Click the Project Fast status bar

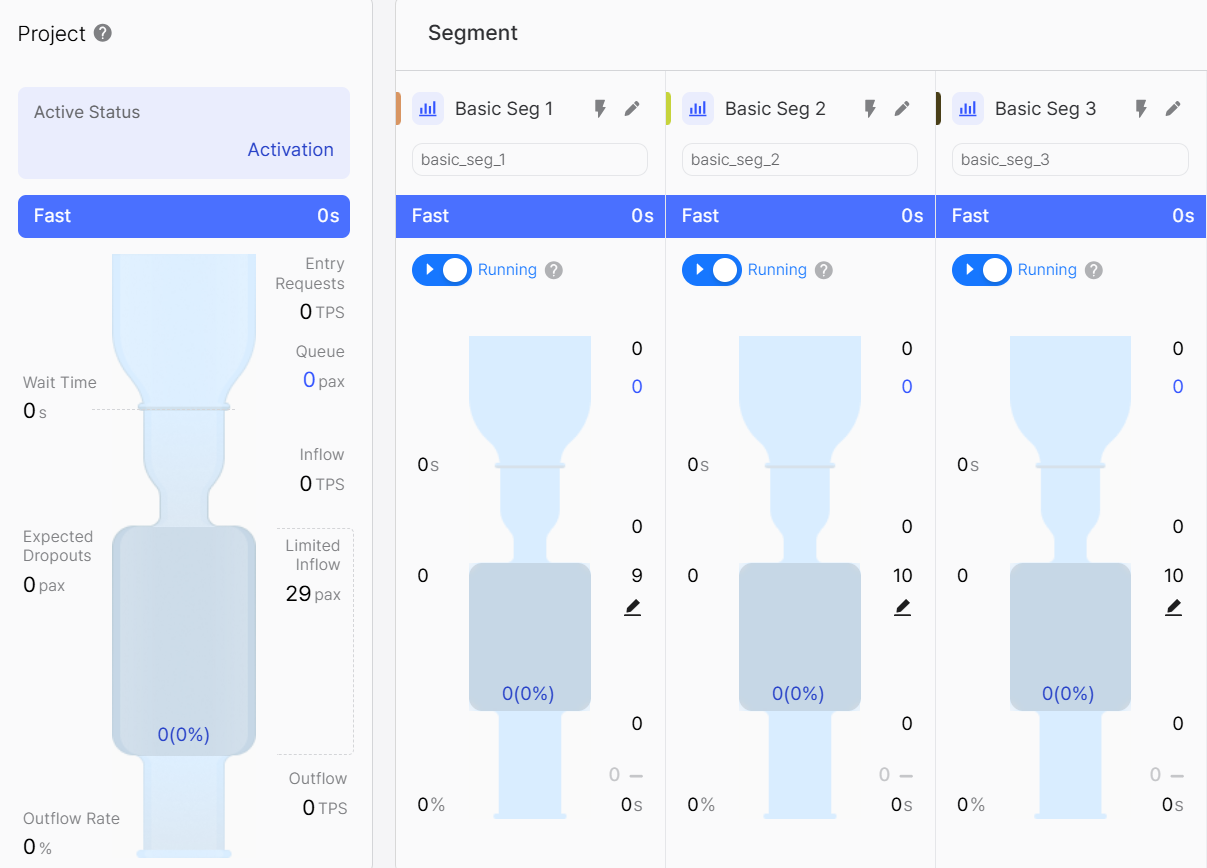click(184, 216)
